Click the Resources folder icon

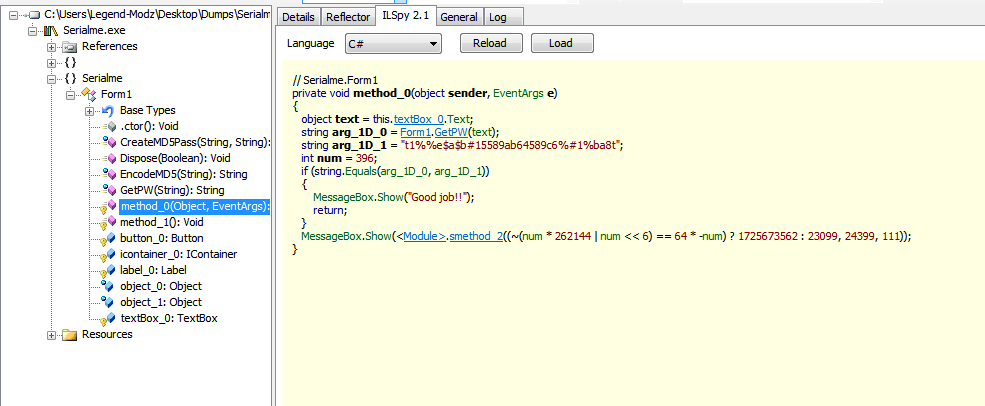[x=69, y=335]
